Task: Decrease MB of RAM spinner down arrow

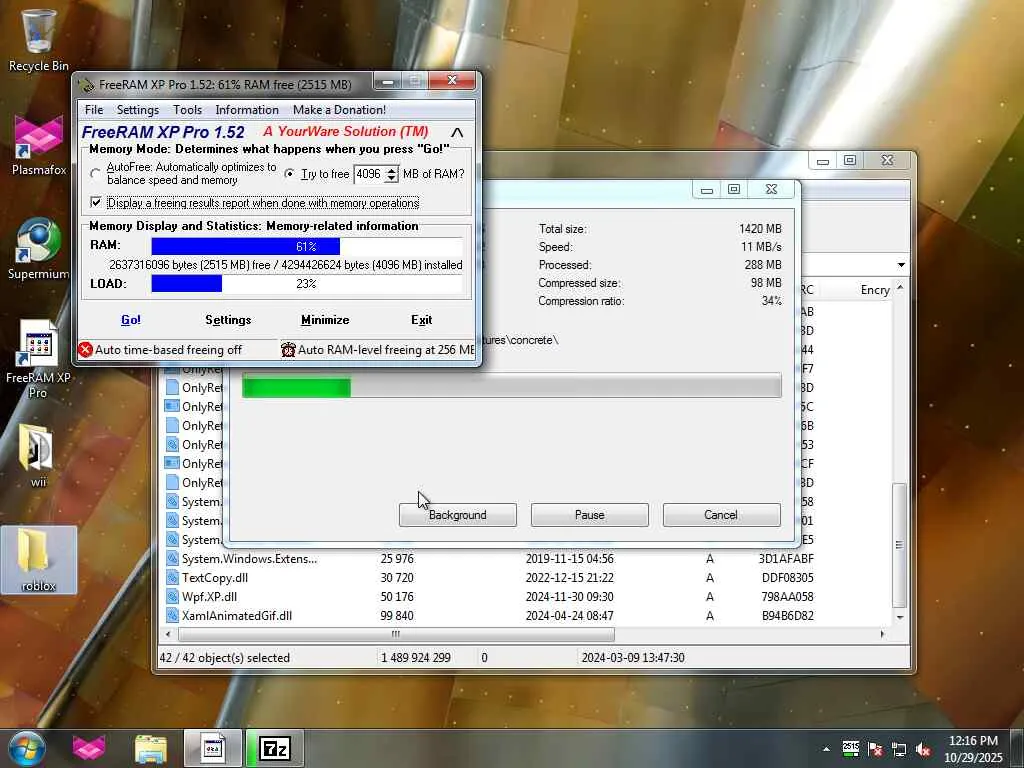Action: coord(391,178)
